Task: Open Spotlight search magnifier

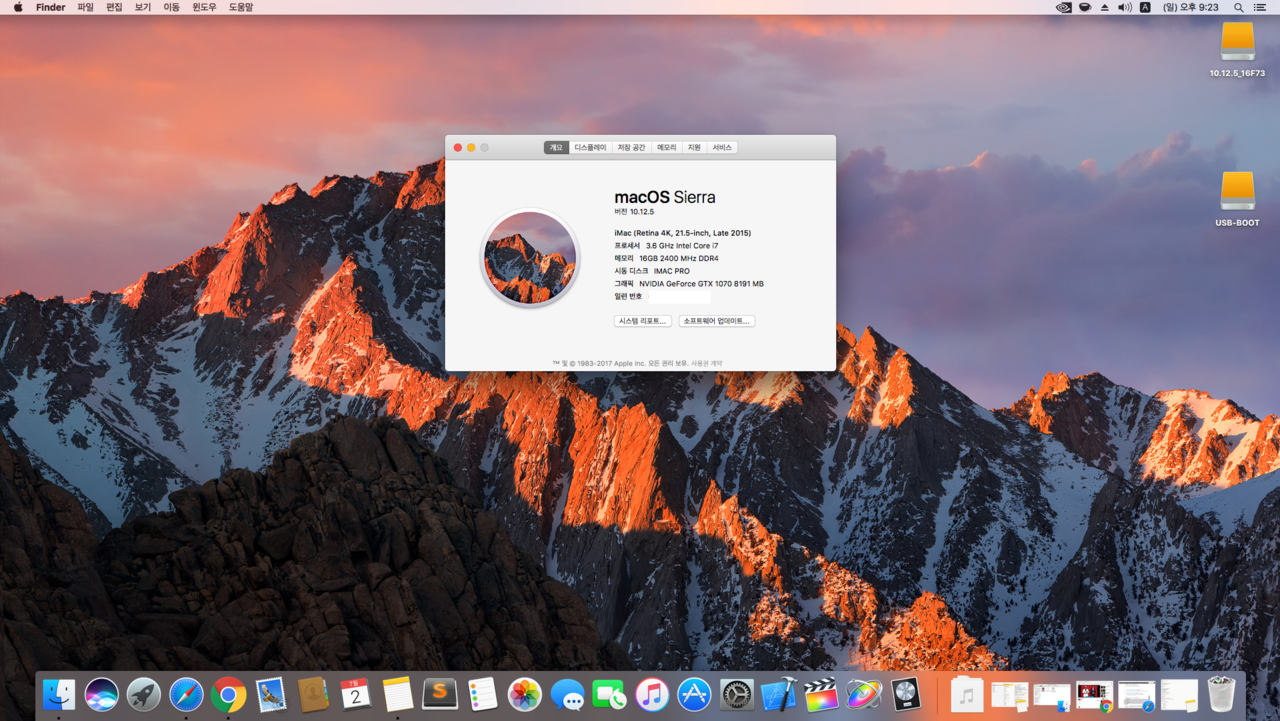Action: 1239,7
